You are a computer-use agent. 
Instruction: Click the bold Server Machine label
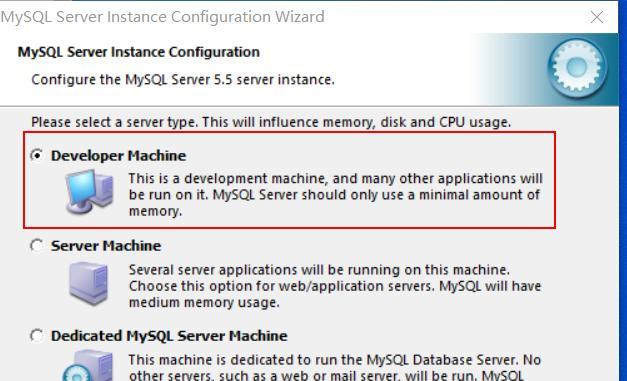tap(106, 245)
